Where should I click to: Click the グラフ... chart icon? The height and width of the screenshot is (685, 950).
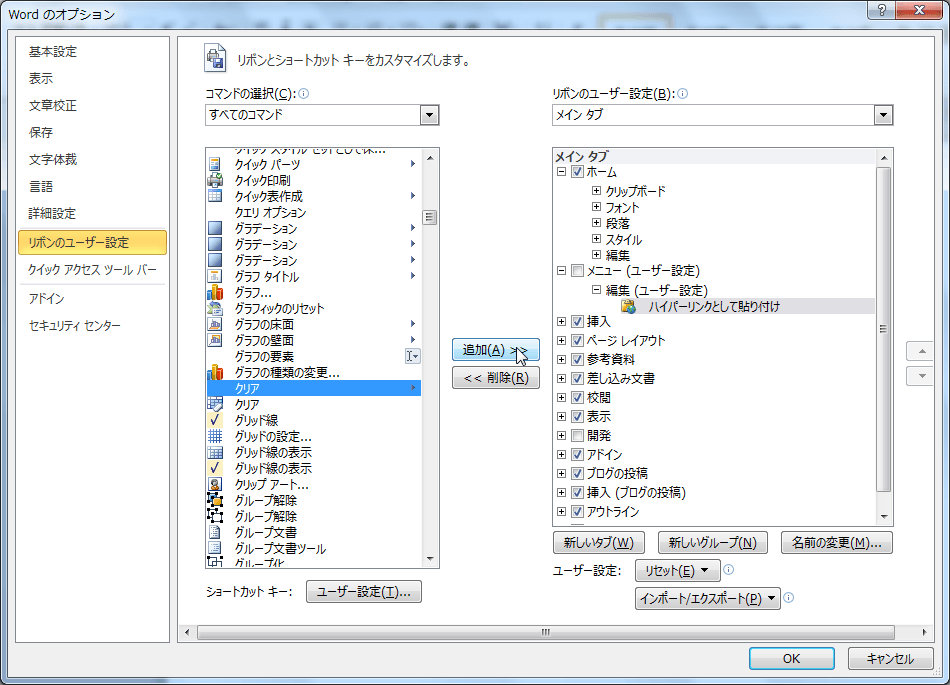214,293
